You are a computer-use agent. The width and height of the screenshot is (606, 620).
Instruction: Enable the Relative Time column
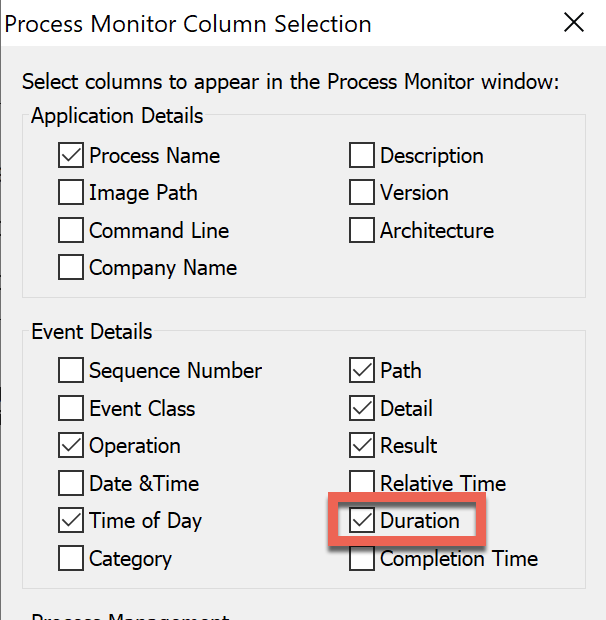point(362,482)
